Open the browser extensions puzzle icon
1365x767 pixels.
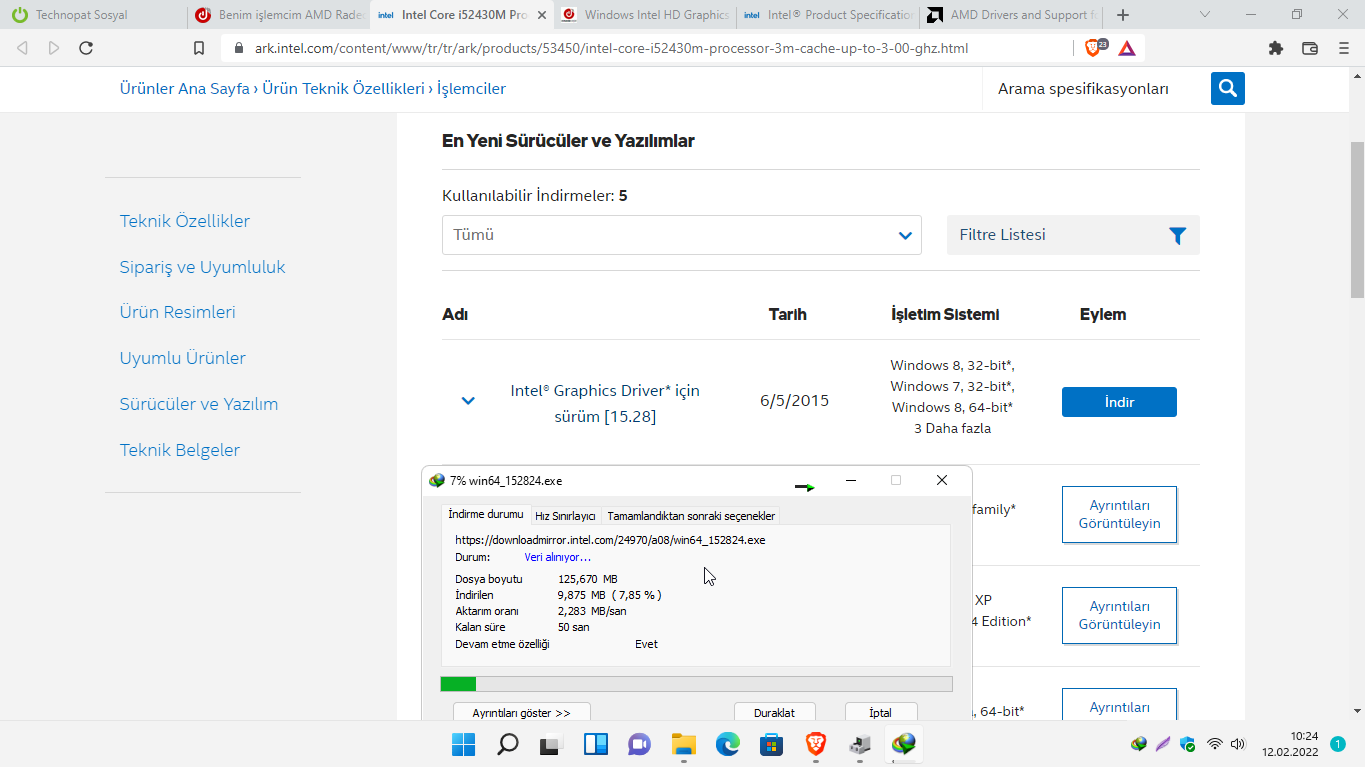(1276, 48)
